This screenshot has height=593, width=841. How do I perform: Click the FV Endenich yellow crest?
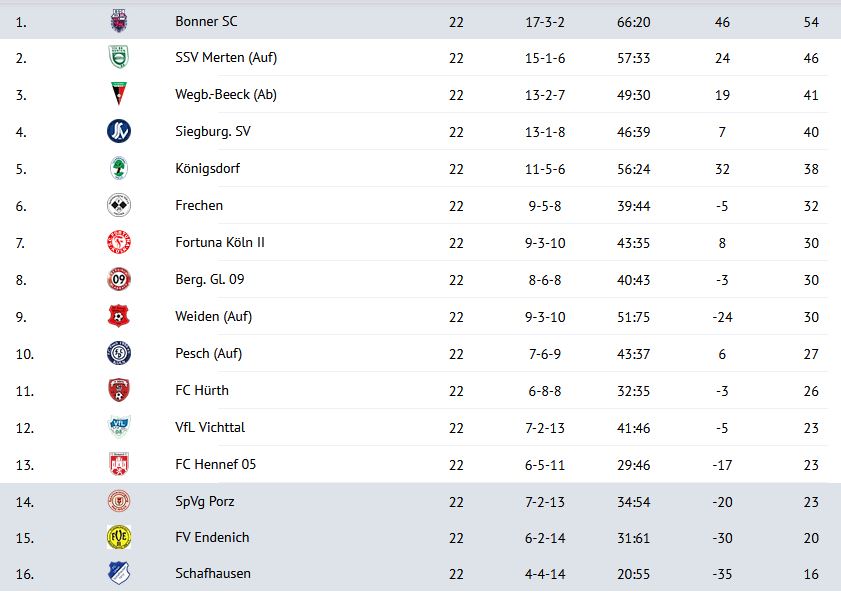[x=119, y=537]
